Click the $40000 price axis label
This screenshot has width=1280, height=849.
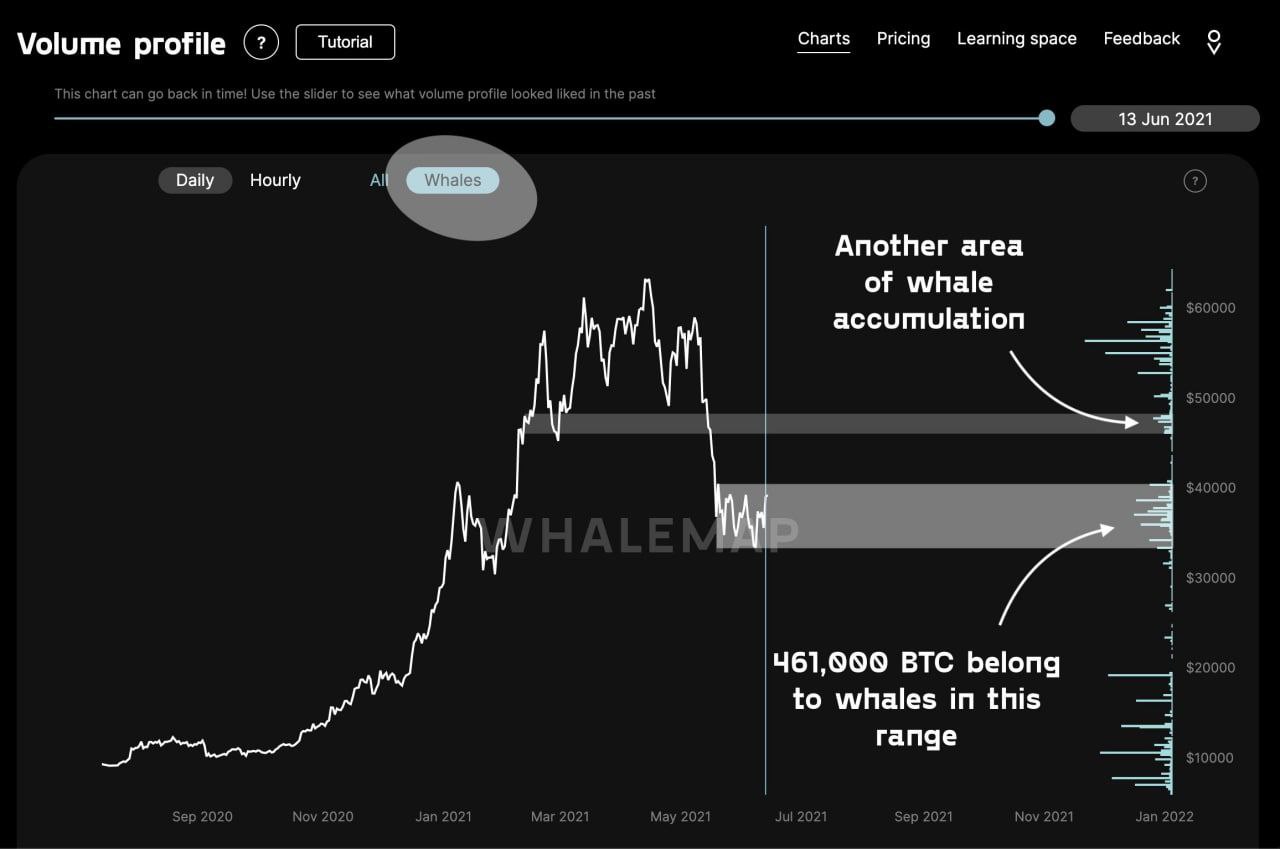[1209, 488]
